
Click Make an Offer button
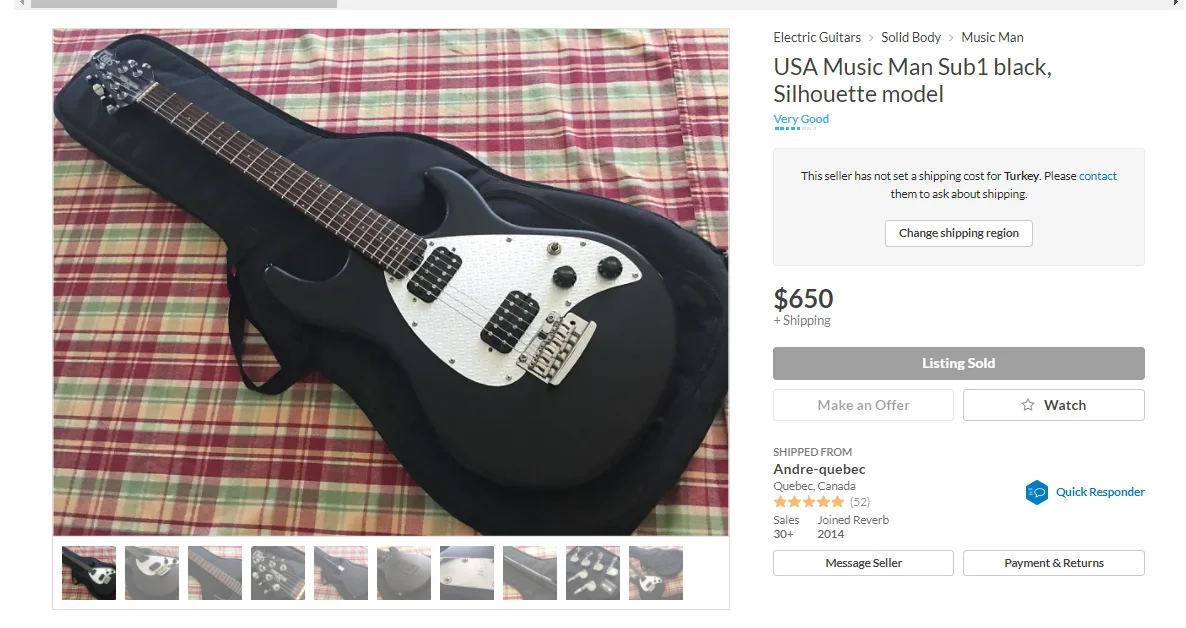pos(863,405)
